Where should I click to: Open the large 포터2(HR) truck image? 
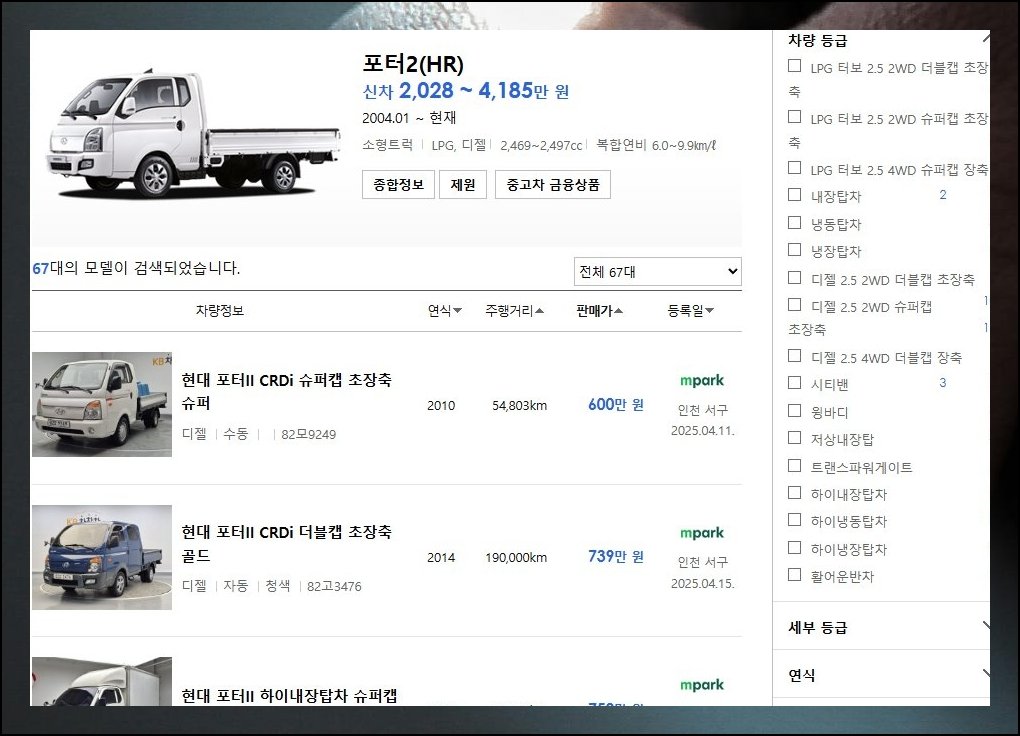(193, 133)
